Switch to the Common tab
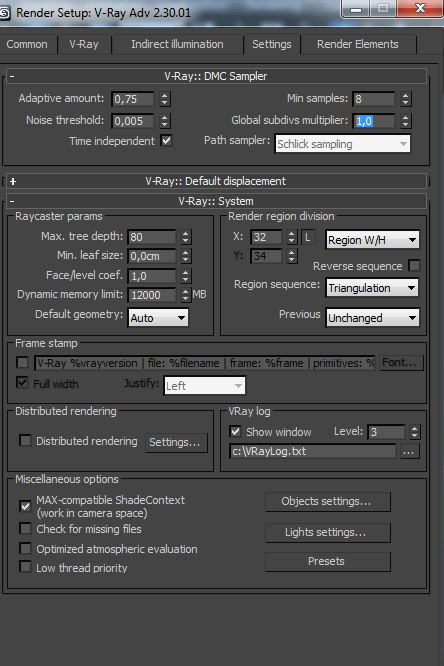444x666 pixels. pyautogui.click(x=27, y=44)
